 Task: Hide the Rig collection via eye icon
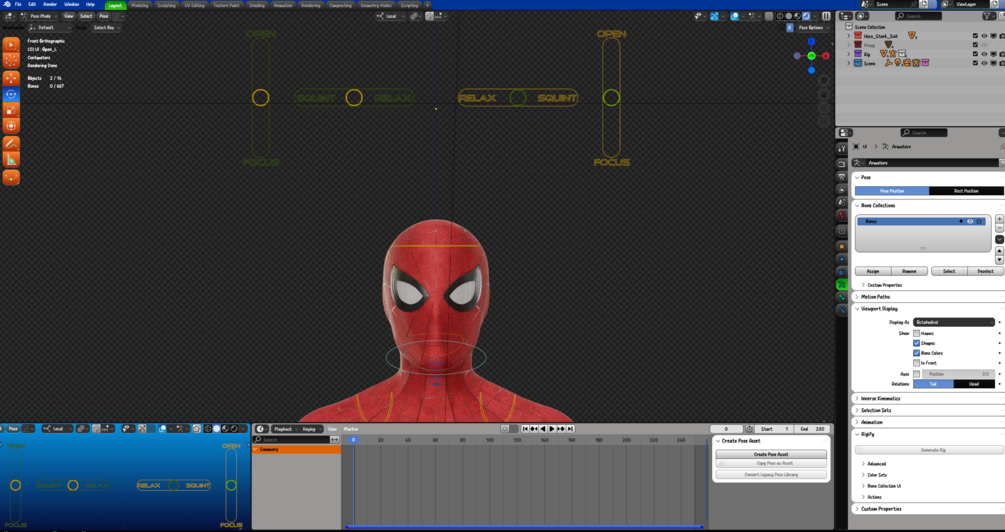click(984, 54)
